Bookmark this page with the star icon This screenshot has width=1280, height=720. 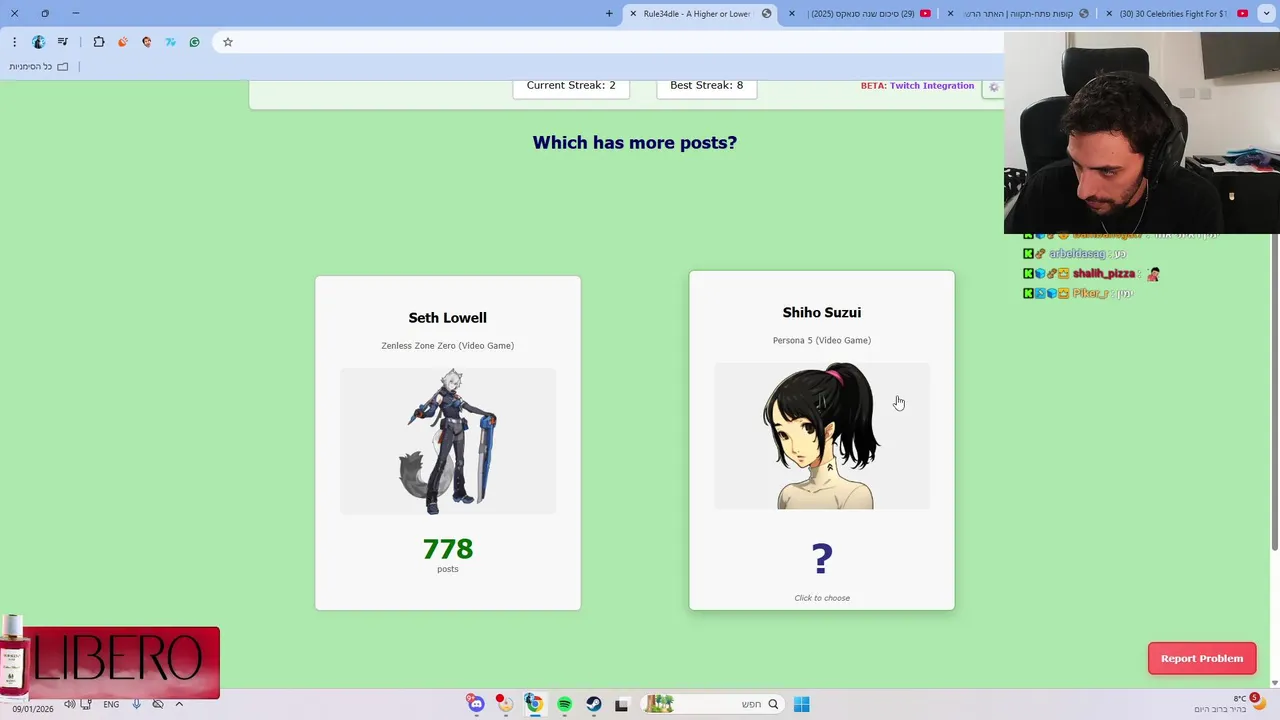pyautogui.click(x=228, y=42)
